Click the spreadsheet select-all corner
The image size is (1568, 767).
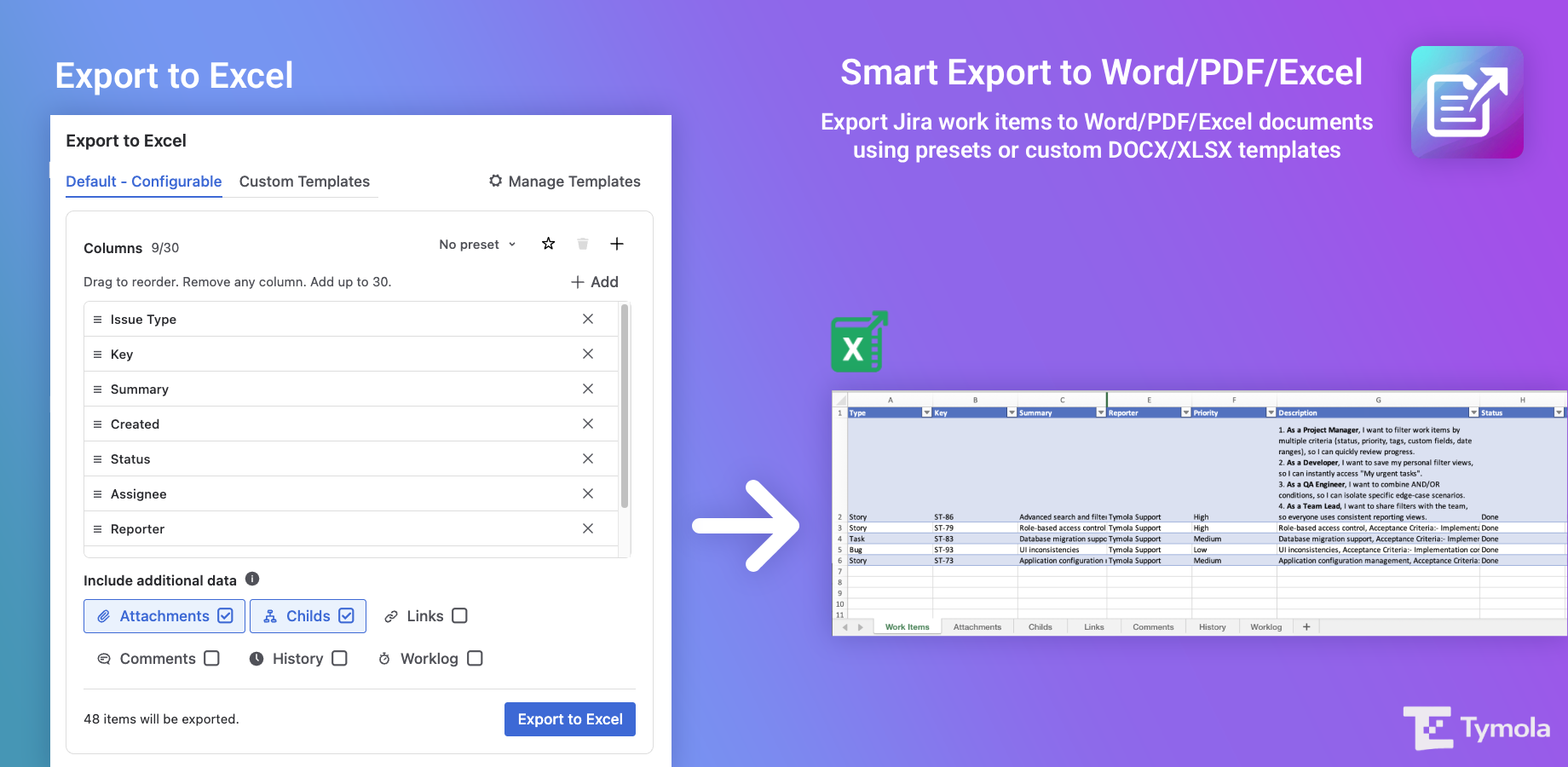coord(840,400)
